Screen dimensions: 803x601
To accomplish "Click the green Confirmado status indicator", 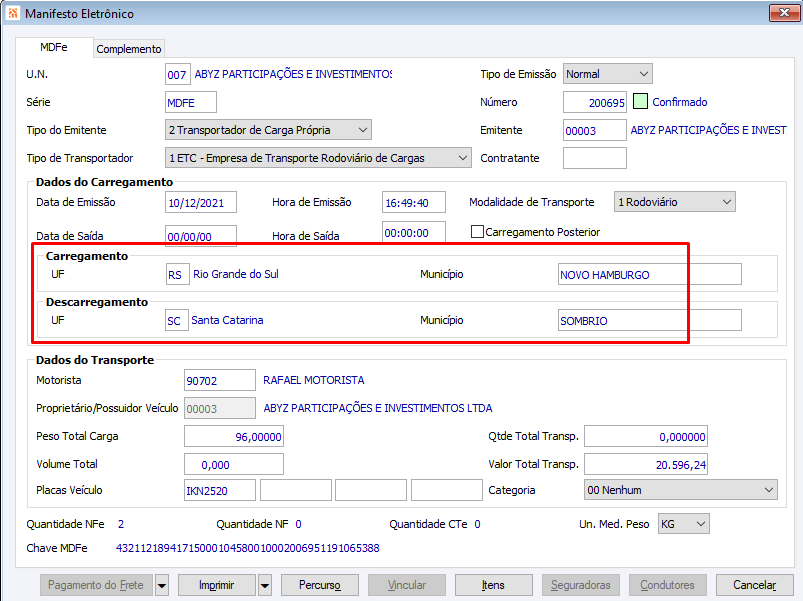I will pos(640,101).
